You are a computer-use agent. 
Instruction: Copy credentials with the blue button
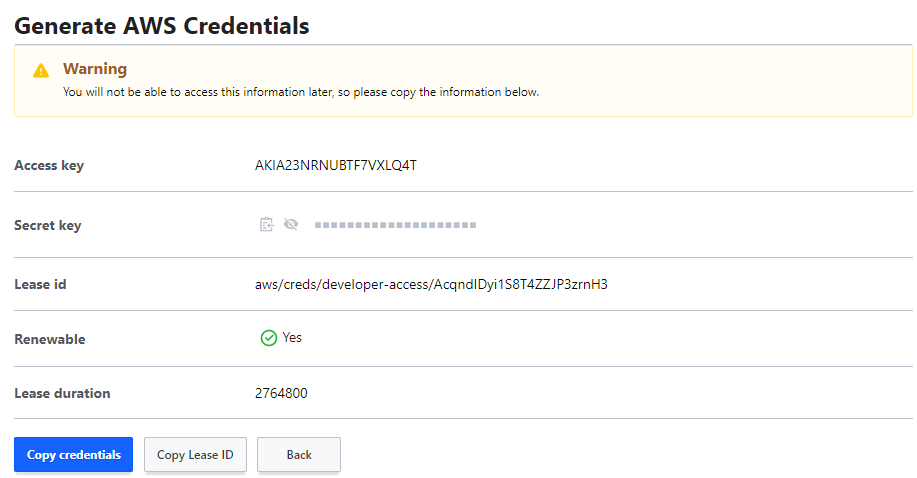tap(74, 455)
